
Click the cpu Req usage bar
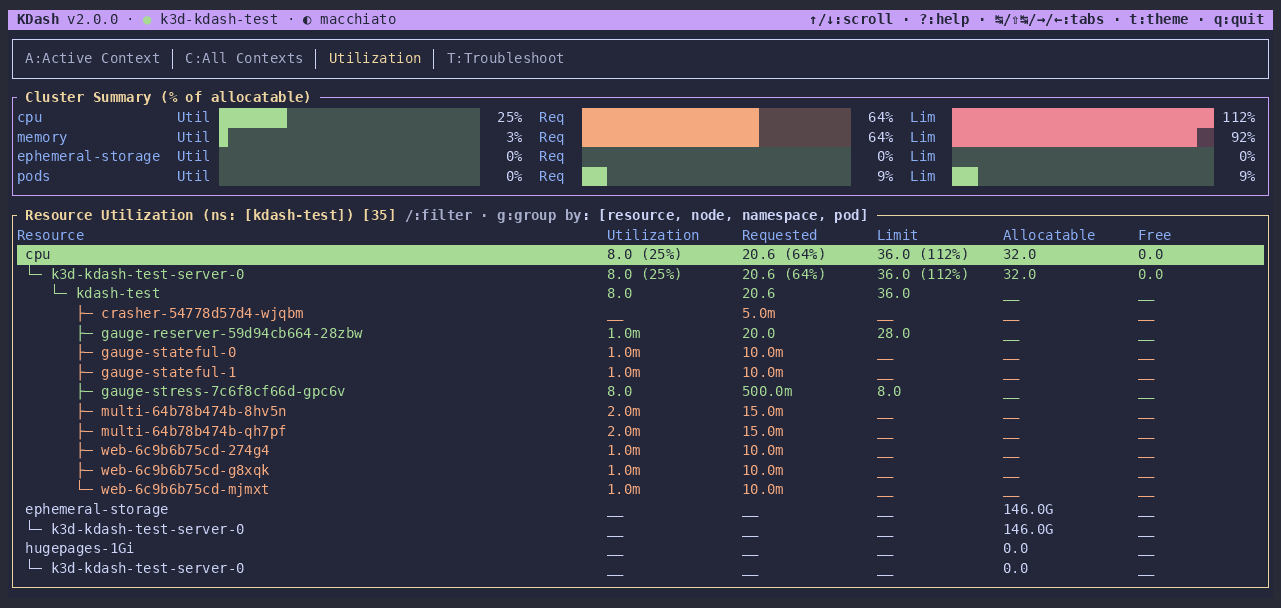coord(716,118)
